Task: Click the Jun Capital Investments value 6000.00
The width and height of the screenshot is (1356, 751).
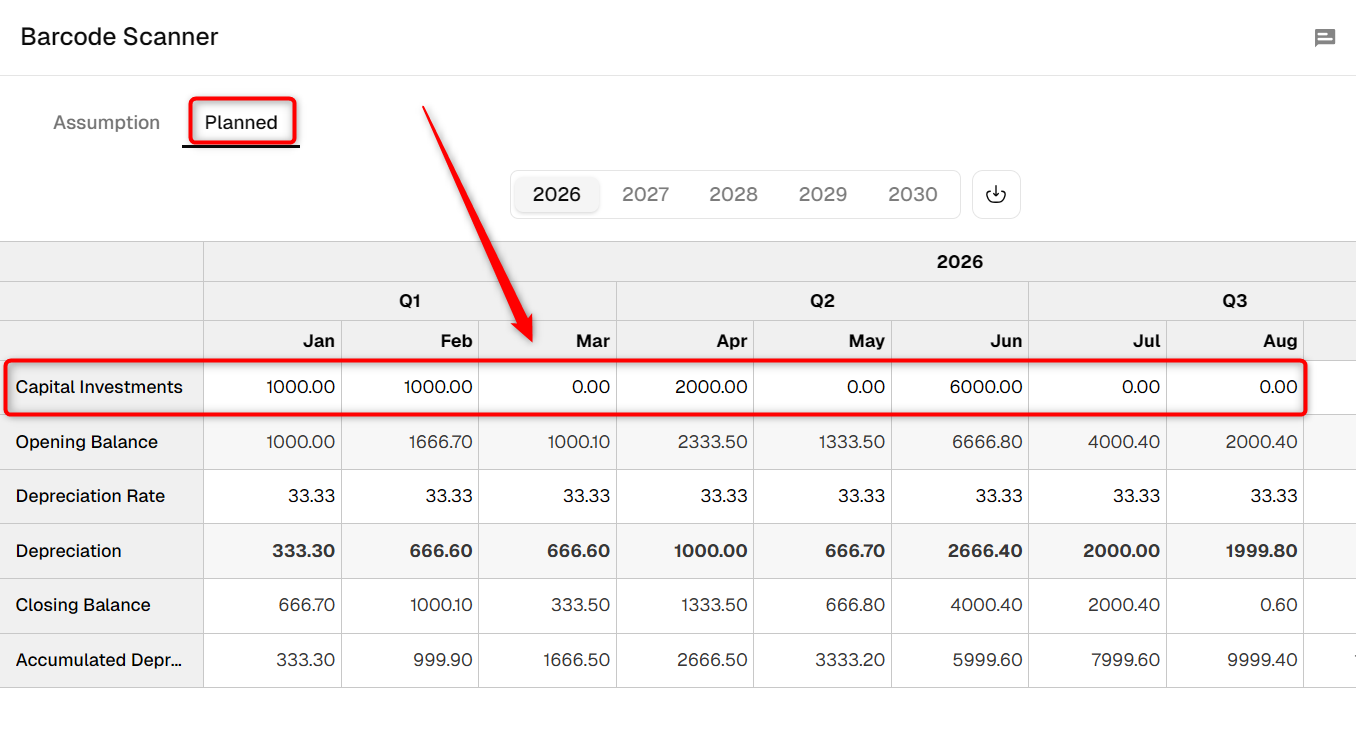Action: click(x=986, y=387)
